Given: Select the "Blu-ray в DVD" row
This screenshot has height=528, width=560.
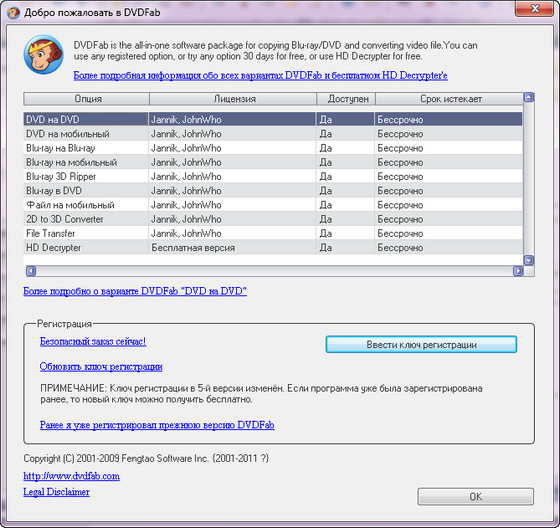Looking at the screenshot, I should point(273,191).
